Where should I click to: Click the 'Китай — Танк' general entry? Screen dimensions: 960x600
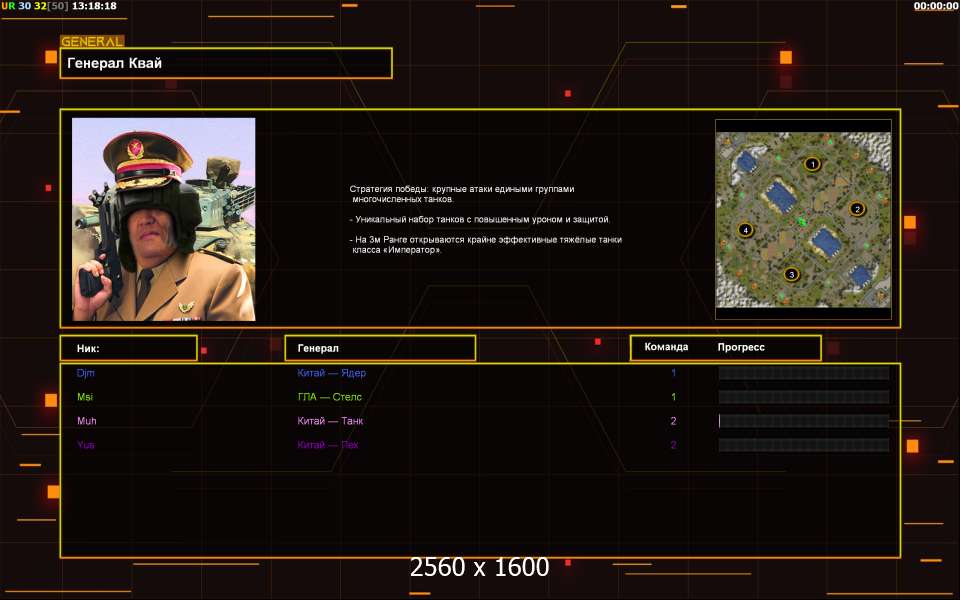tap(330, 421)
